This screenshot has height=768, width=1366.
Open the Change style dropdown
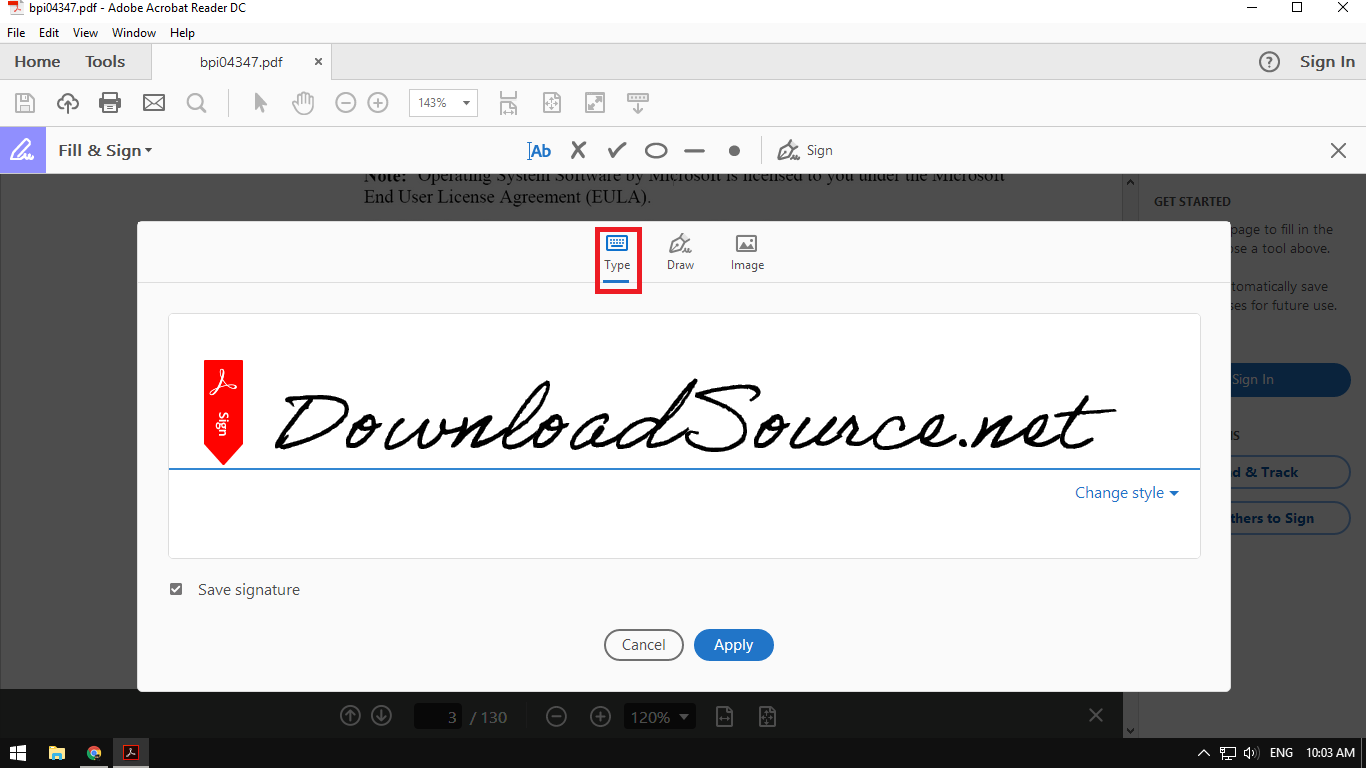[1127, 493]
